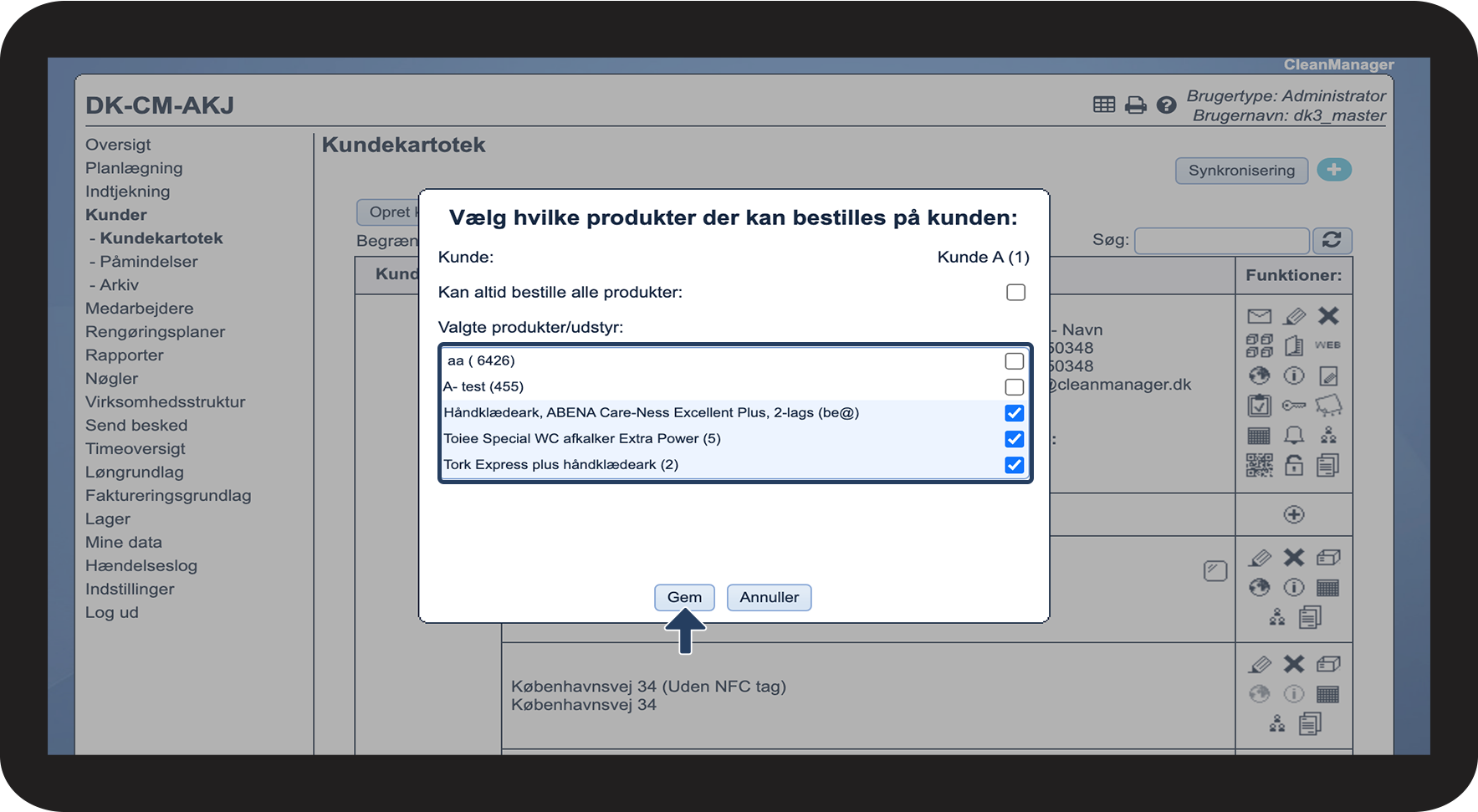This screenshot has width=1478, height=812.
Task: Click the printer icon in the header
Action: [1136, 105]
